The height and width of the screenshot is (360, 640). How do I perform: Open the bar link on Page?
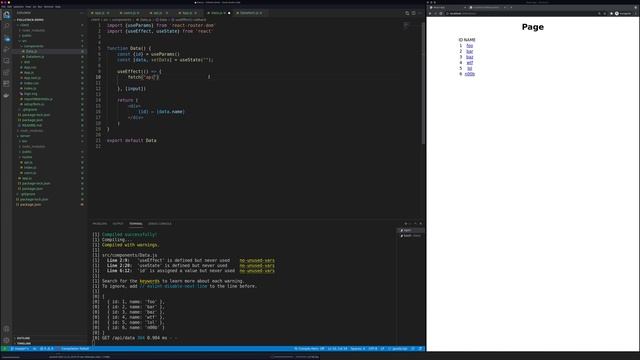pyautogui.click(x=469, y=51)
